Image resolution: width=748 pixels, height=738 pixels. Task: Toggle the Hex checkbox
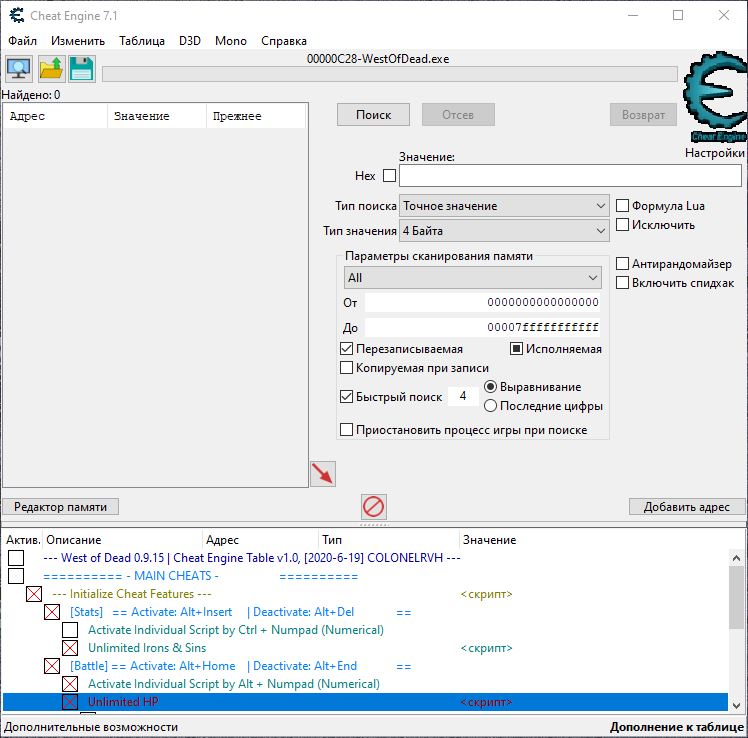[x=389, y=176]
